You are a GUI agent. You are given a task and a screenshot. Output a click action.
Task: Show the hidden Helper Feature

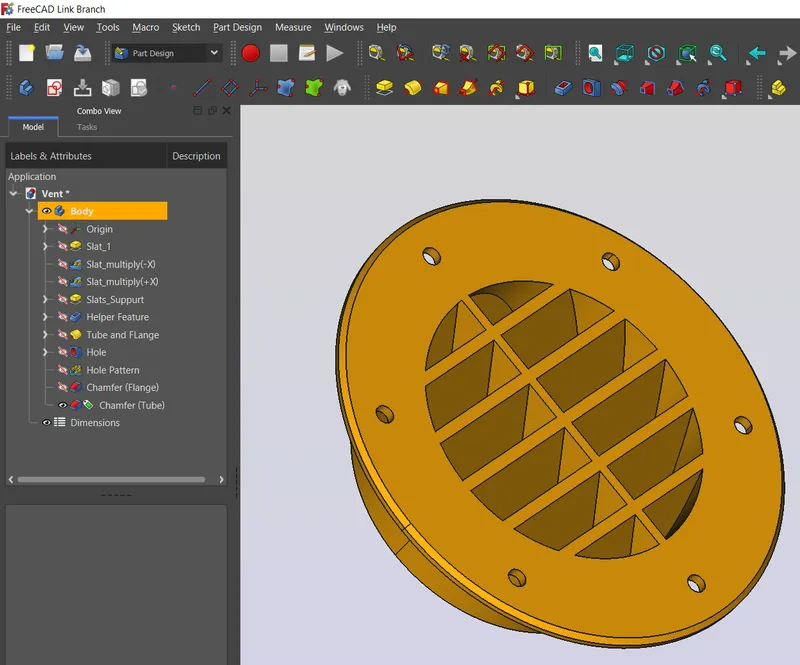(x=62, y=317)
